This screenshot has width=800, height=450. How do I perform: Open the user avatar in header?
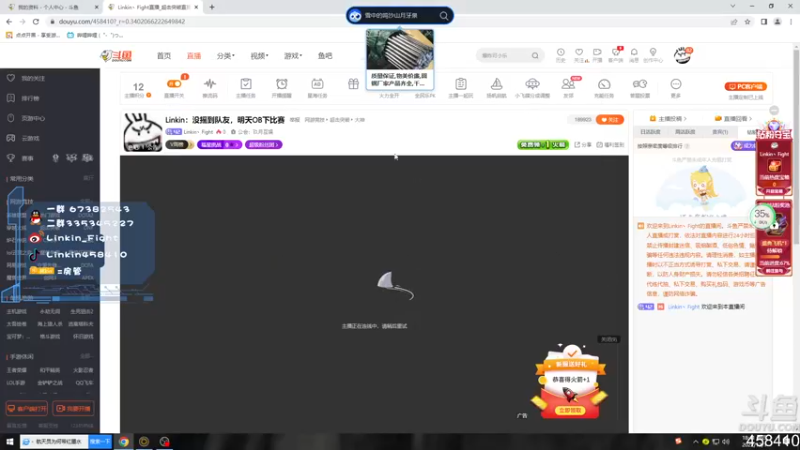[x=682, y=55]
